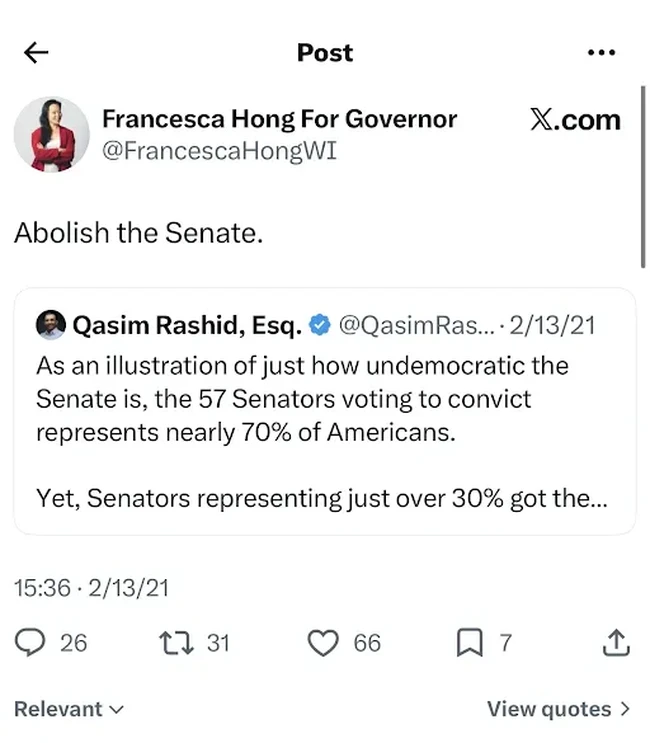Repost using the retweet arrows icon

point(176,643)
